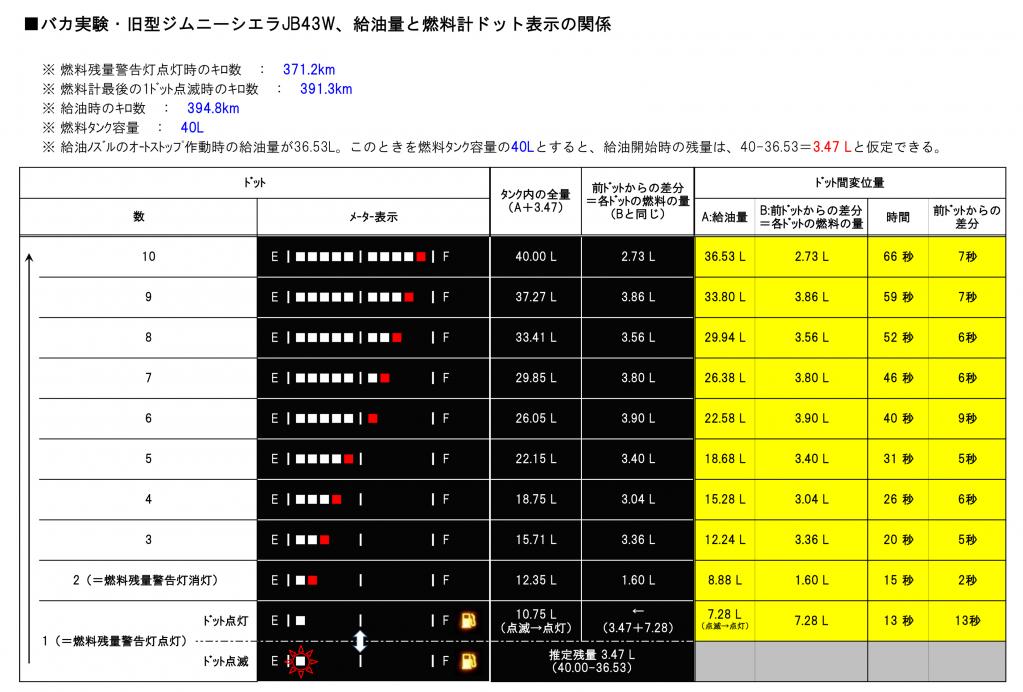Click the 10.75 L (点滅→点灯) cell
1023x692 pixels.
pyautogui.click(x=536, y=621)
